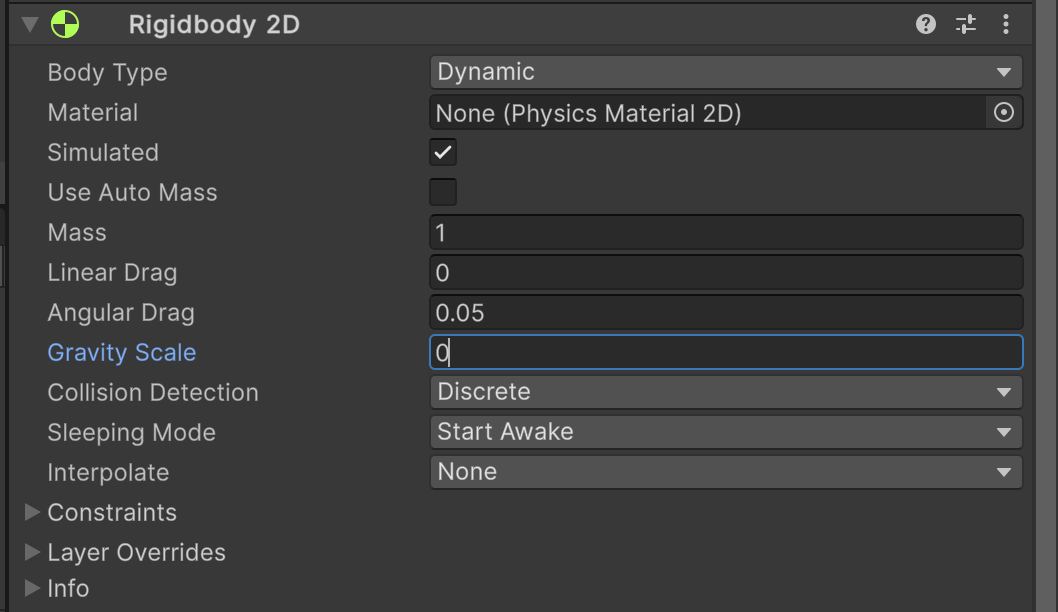
Task: Click the Simulated label
Action: coord(103,152)
